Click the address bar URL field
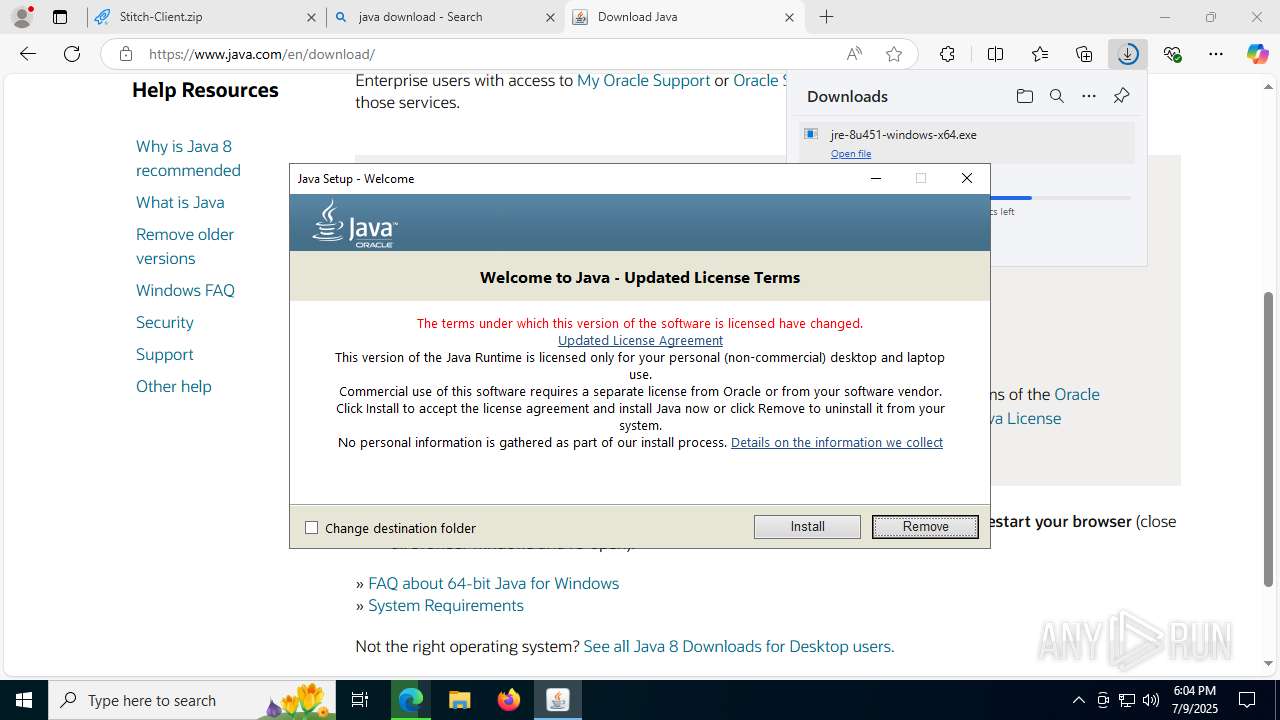The height and width of the screenshot is (720, 1280). point(490,54)
